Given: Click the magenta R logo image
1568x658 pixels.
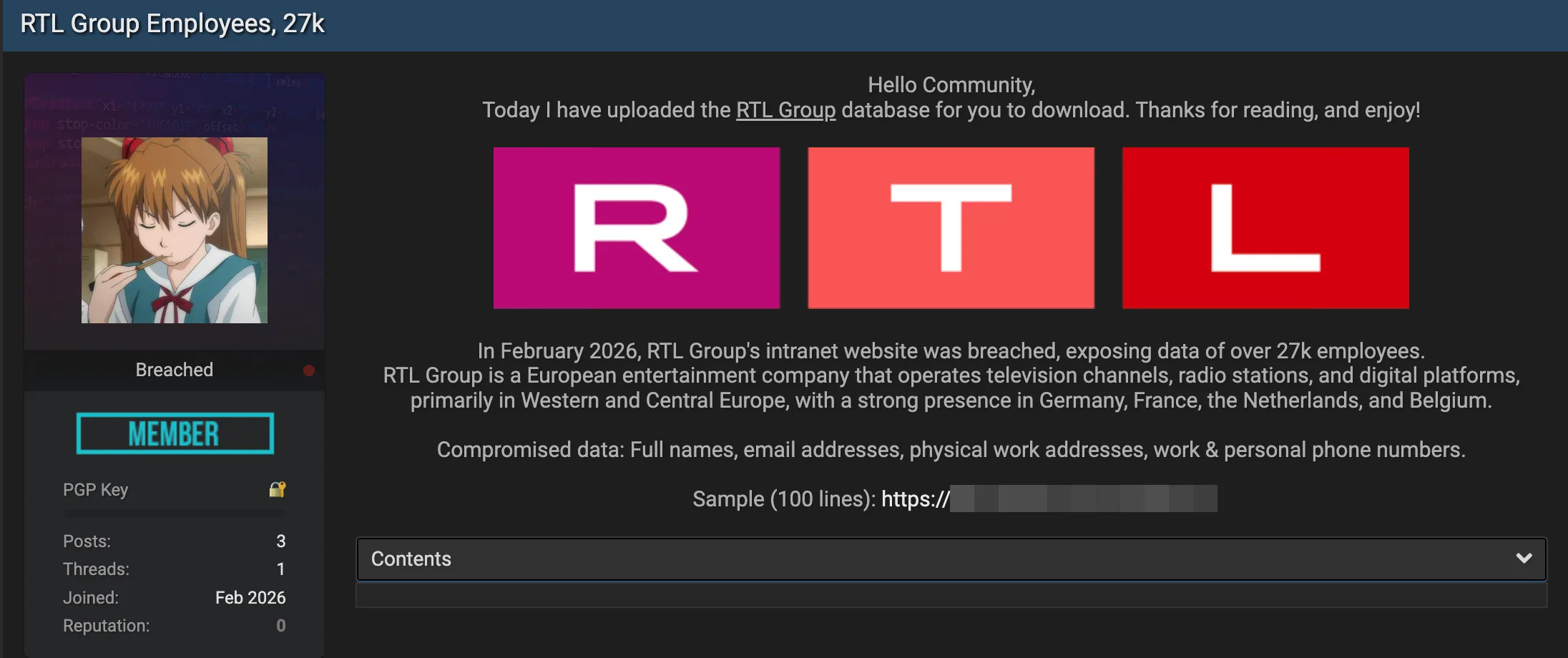Looking at the screenshot, I should pyautogui.click(x=636, y=228).
